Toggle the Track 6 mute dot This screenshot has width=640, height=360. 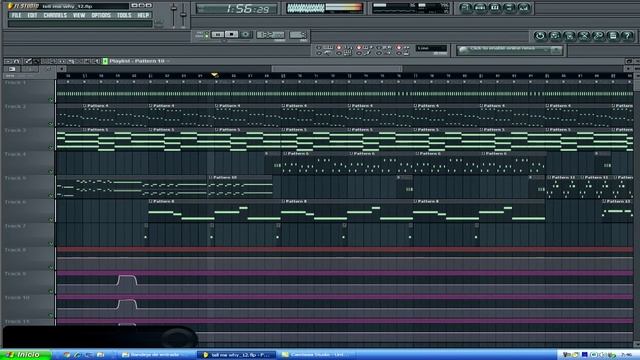coord(51,220)
